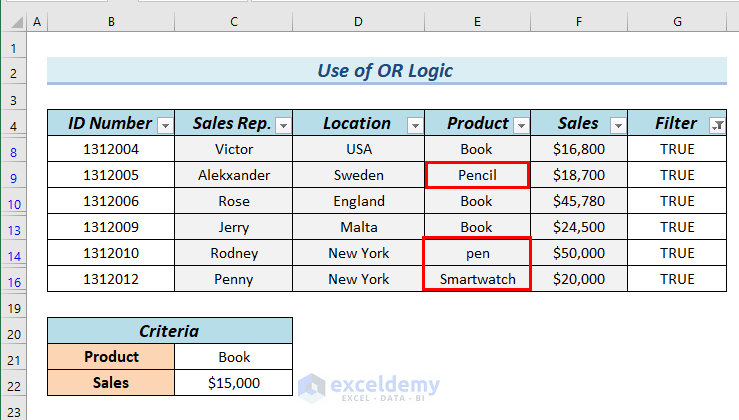Viewport: 739px width, 420px height.
Task: Select the Criteria header cell
Action: tap(169, 331)
